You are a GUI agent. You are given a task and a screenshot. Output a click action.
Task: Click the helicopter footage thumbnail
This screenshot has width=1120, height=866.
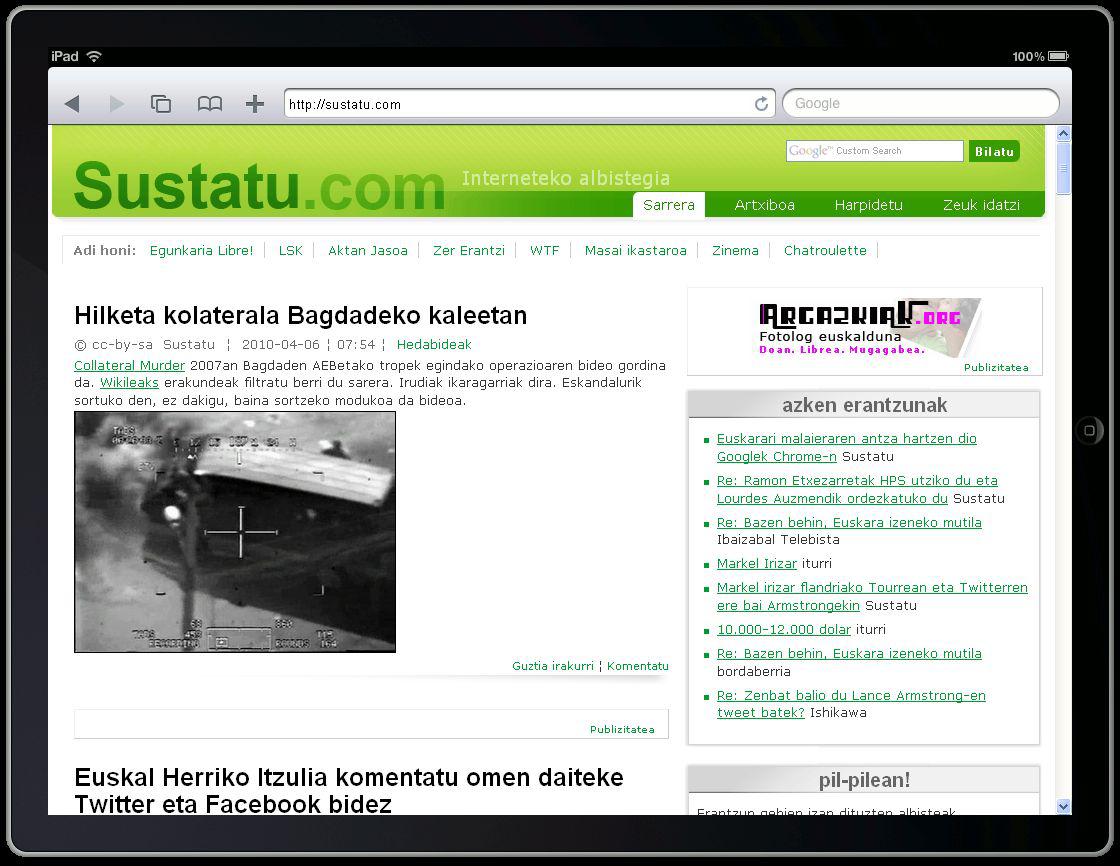click(x=235, y=532)
